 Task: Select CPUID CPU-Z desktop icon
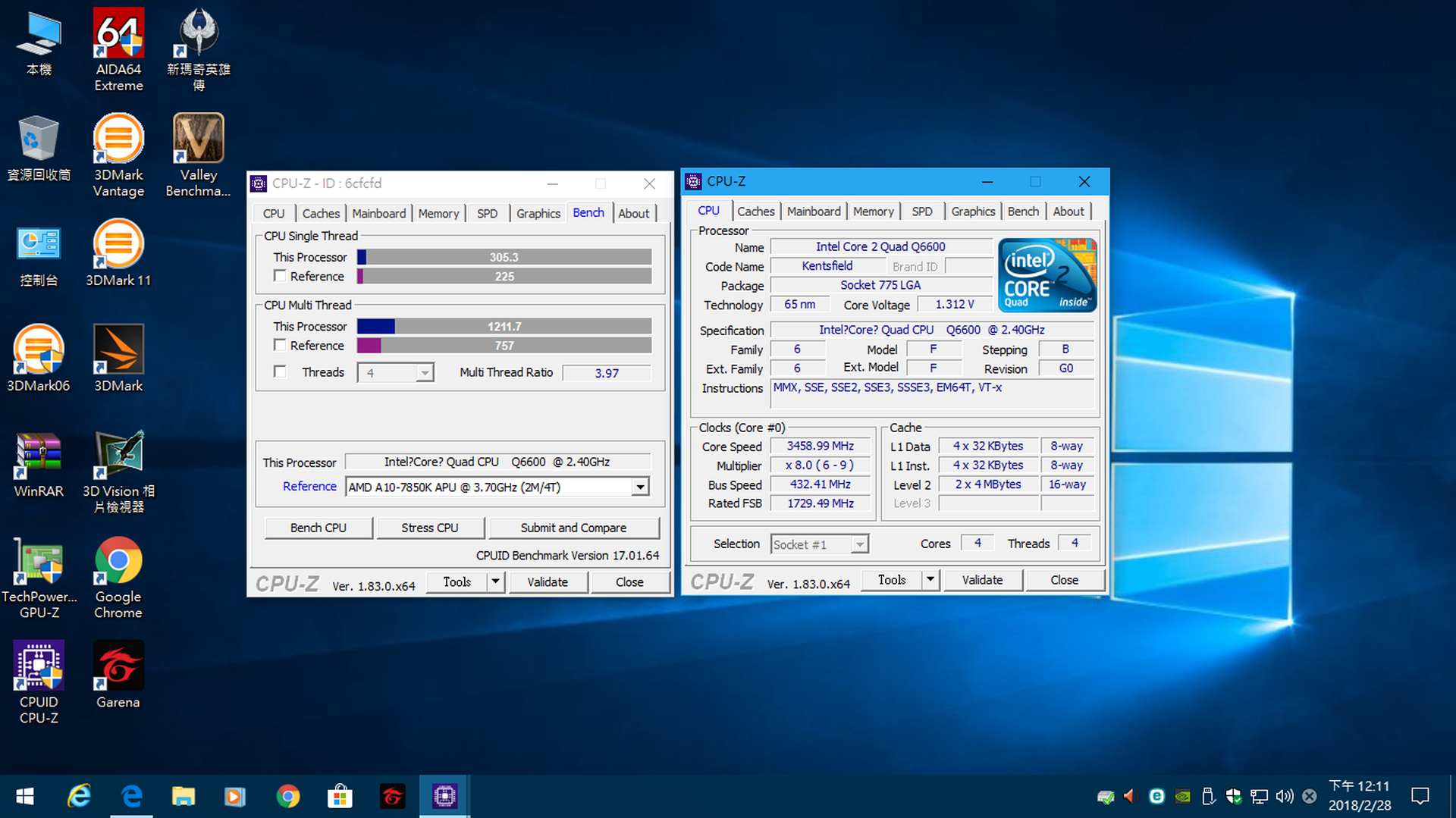(x=39, y=682)
